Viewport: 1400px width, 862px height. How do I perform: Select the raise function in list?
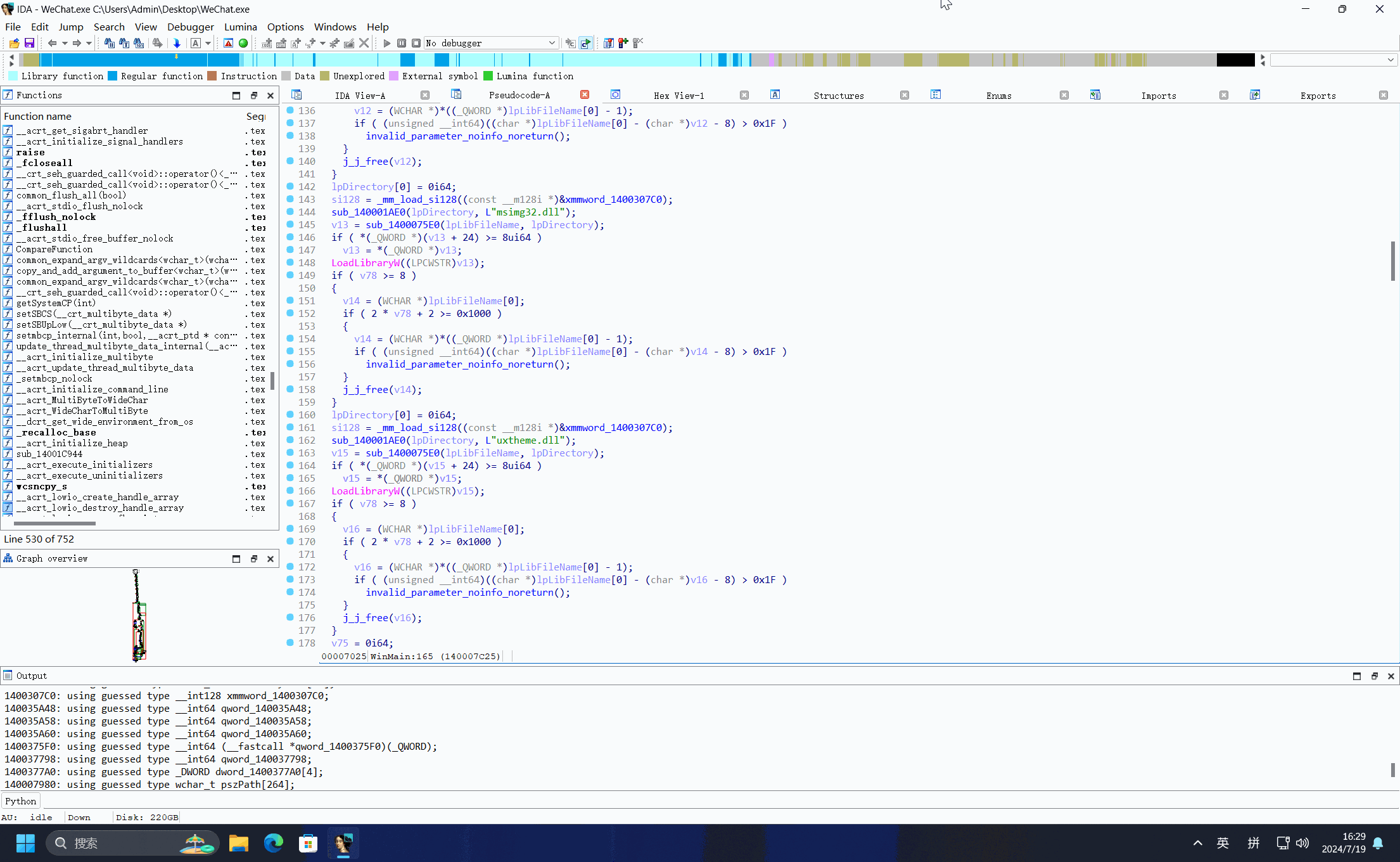[x=30, y=152]
